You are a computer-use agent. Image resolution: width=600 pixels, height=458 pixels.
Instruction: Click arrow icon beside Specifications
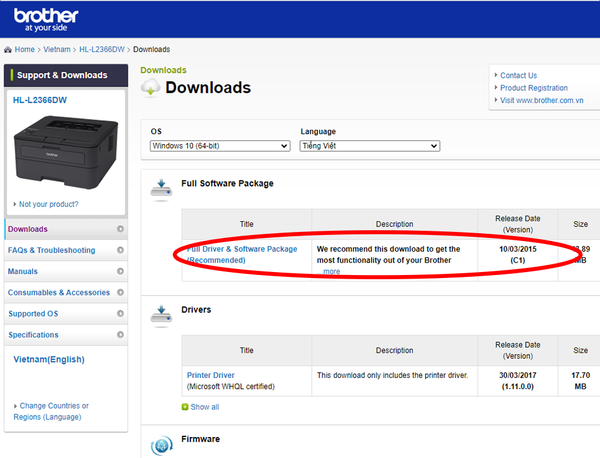[x=120, y=334]
